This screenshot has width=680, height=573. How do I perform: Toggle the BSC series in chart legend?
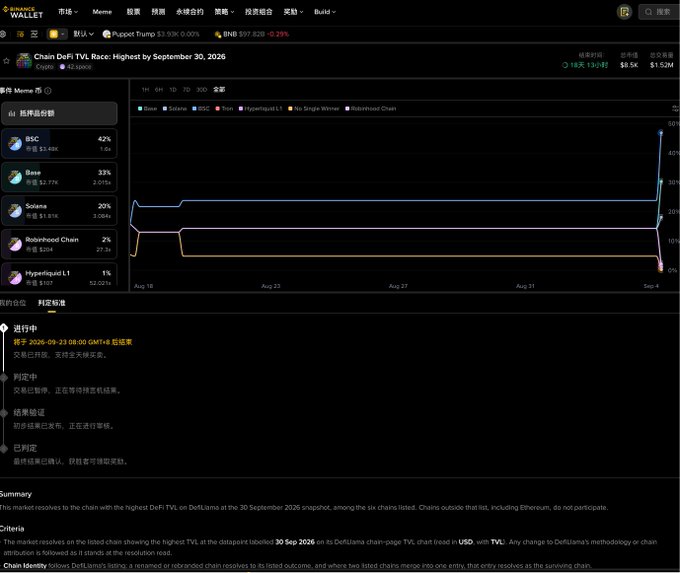[x=201, y=108]
